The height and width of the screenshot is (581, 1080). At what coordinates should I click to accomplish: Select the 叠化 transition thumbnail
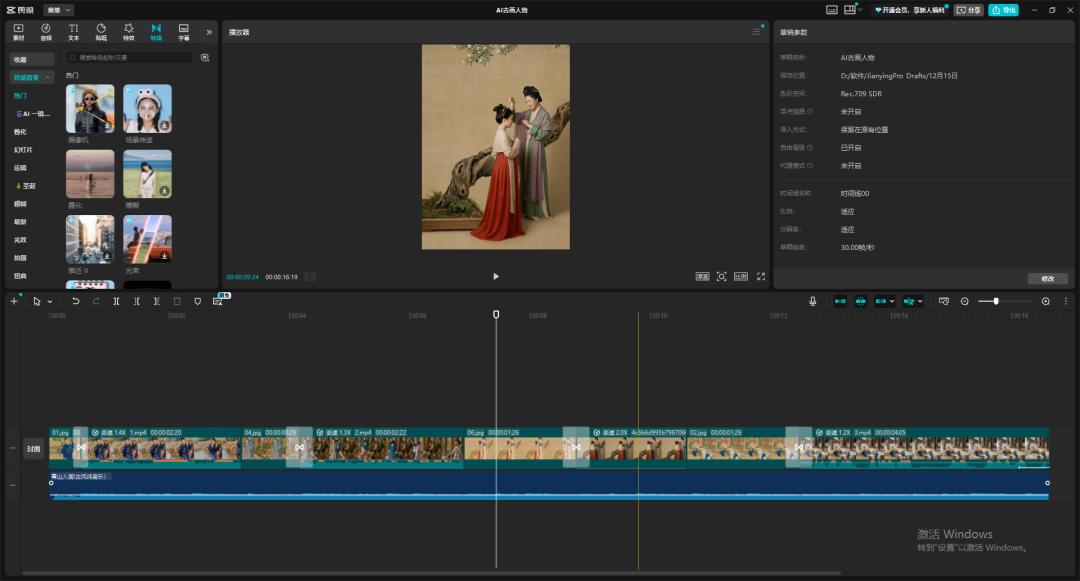point(90,175)
